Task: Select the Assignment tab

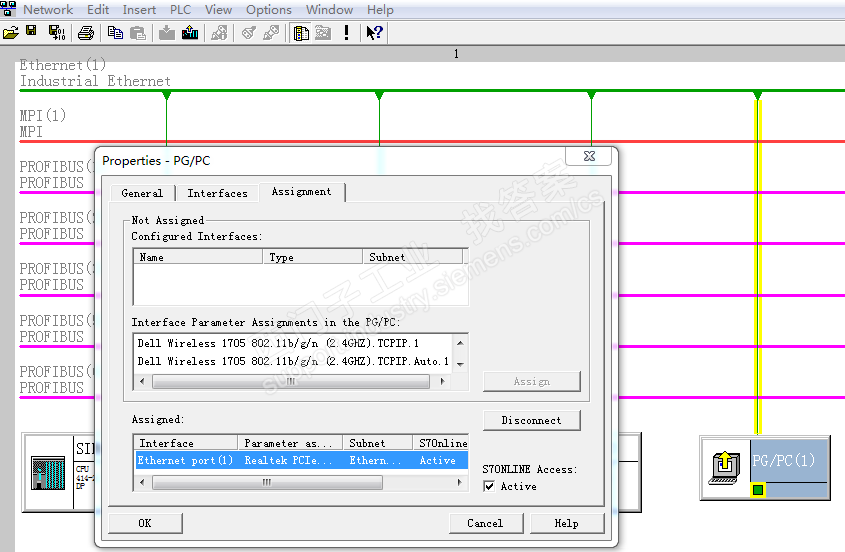Action: 302,191
